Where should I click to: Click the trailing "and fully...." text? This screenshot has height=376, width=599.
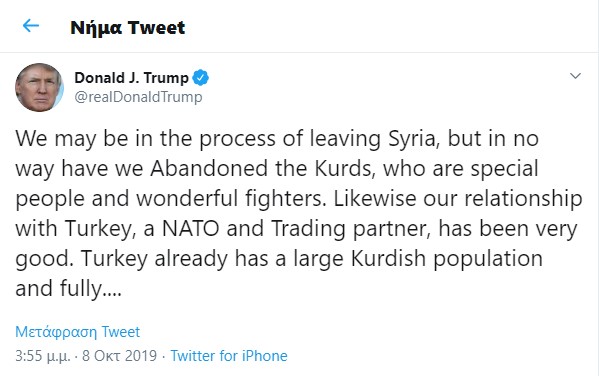coord(68,289)
